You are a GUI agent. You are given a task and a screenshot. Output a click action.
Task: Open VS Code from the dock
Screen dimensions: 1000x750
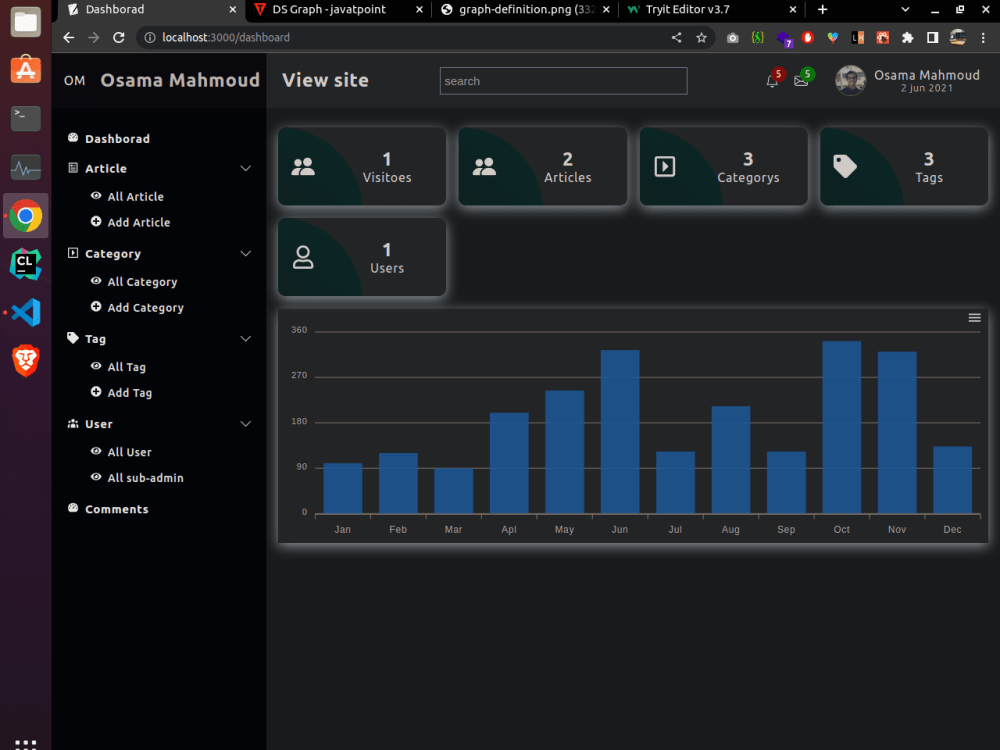(x=26, y=312)
